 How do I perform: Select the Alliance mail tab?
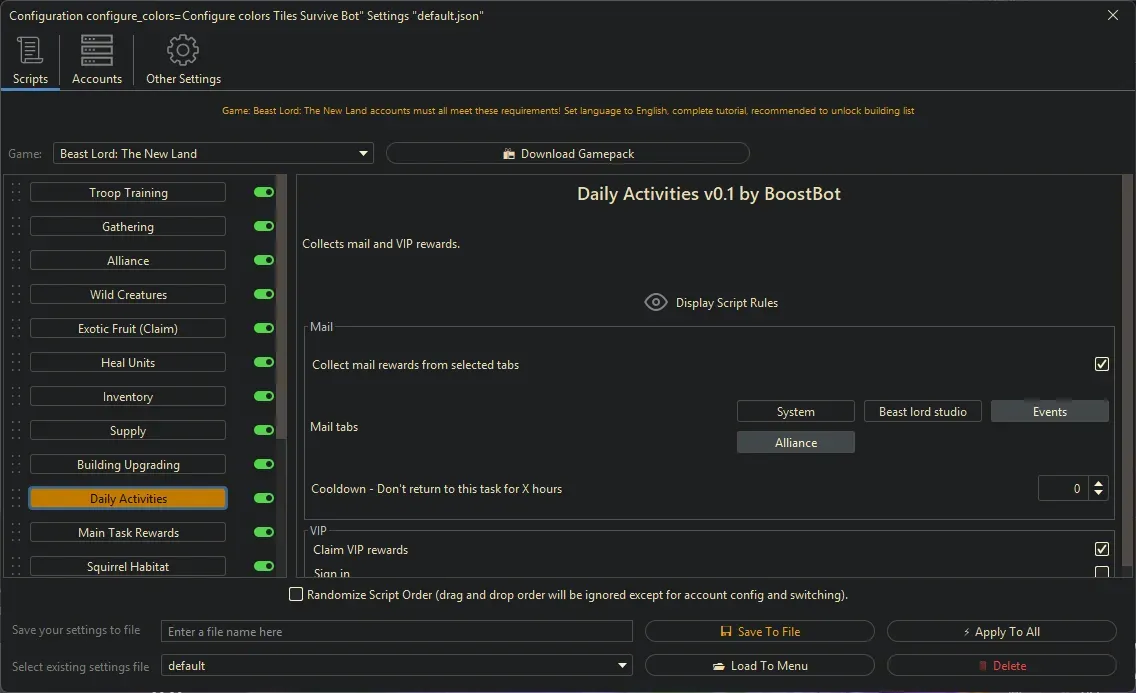[795, 441]
